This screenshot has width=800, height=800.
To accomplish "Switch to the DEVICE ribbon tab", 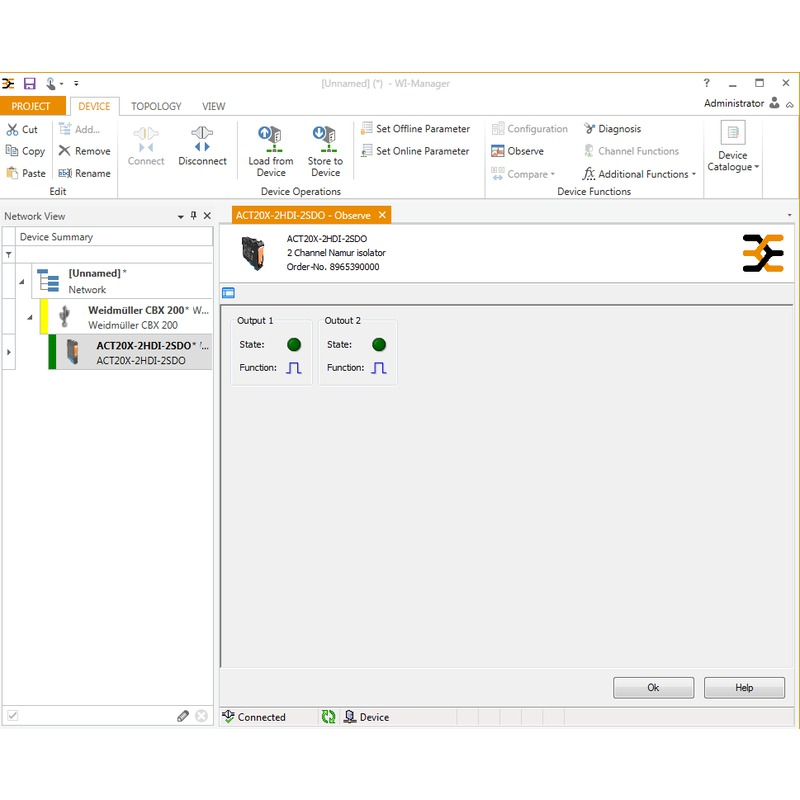I will coord(94,106).
